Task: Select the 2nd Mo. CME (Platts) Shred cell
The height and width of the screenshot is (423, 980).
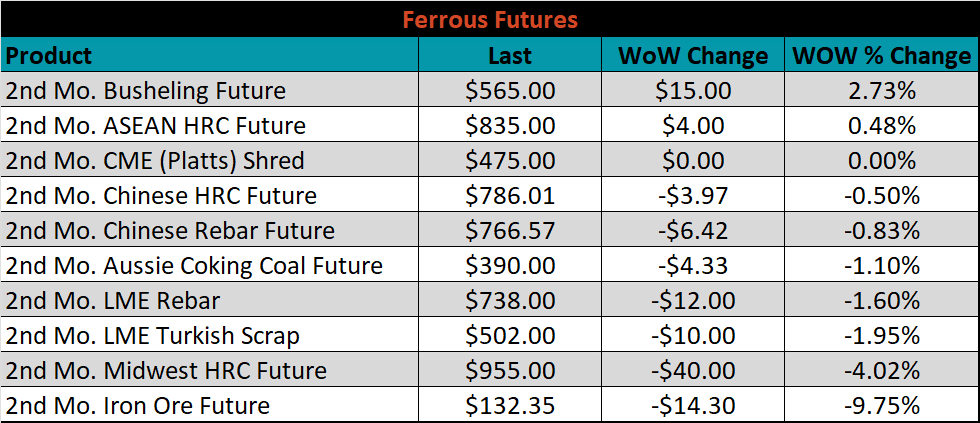Action: click(x=210, y=160)
